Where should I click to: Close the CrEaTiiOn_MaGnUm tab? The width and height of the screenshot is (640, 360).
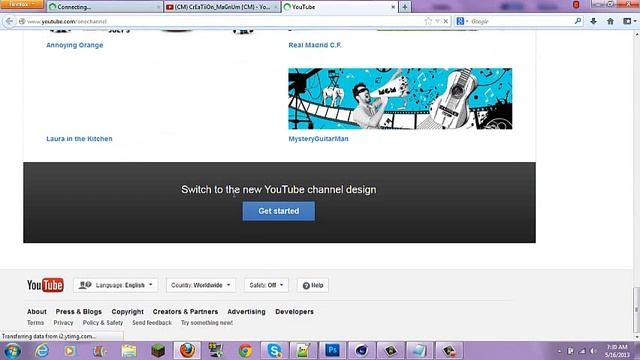(276, 7)
